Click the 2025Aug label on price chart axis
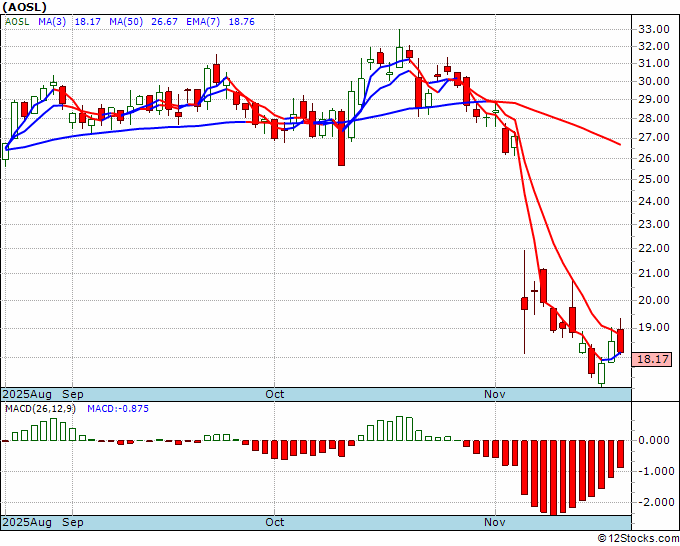 [x=27, y=394]
